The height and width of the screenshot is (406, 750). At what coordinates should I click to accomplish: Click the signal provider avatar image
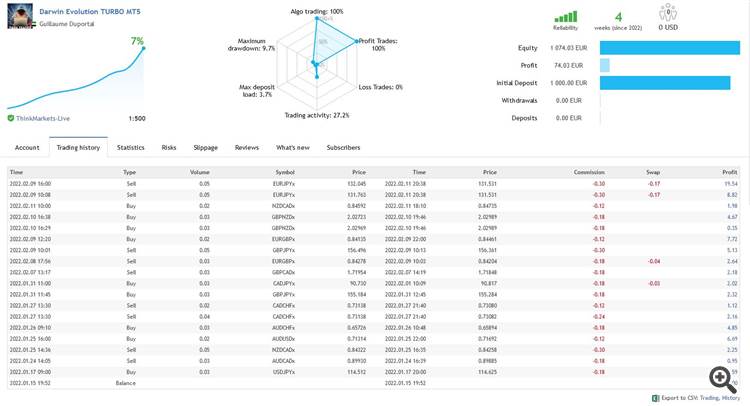(x=21, y=16)
